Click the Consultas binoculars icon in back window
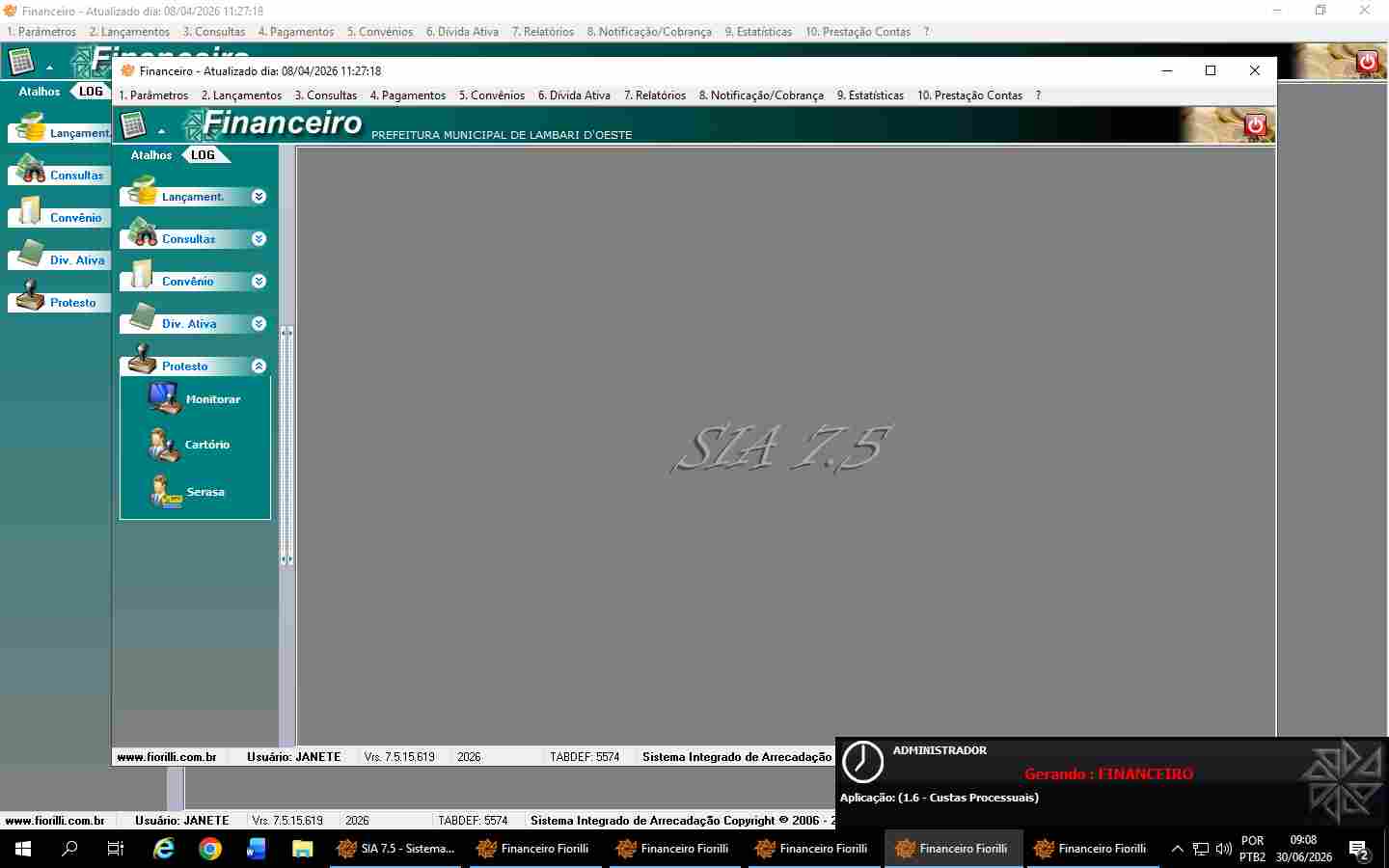The image size is (1389, 868). tap(31, 169)
